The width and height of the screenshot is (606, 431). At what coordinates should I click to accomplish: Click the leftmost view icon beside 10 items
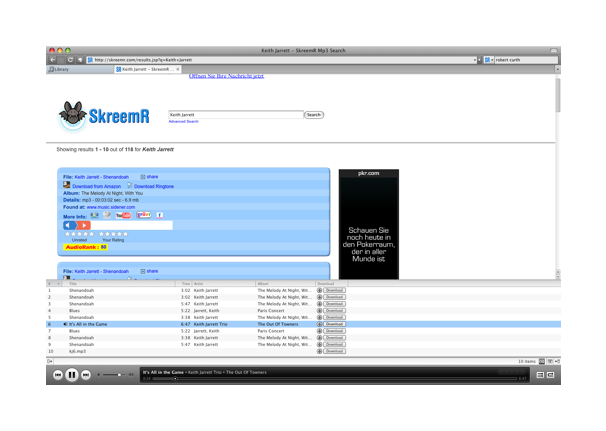click(542, 361)
